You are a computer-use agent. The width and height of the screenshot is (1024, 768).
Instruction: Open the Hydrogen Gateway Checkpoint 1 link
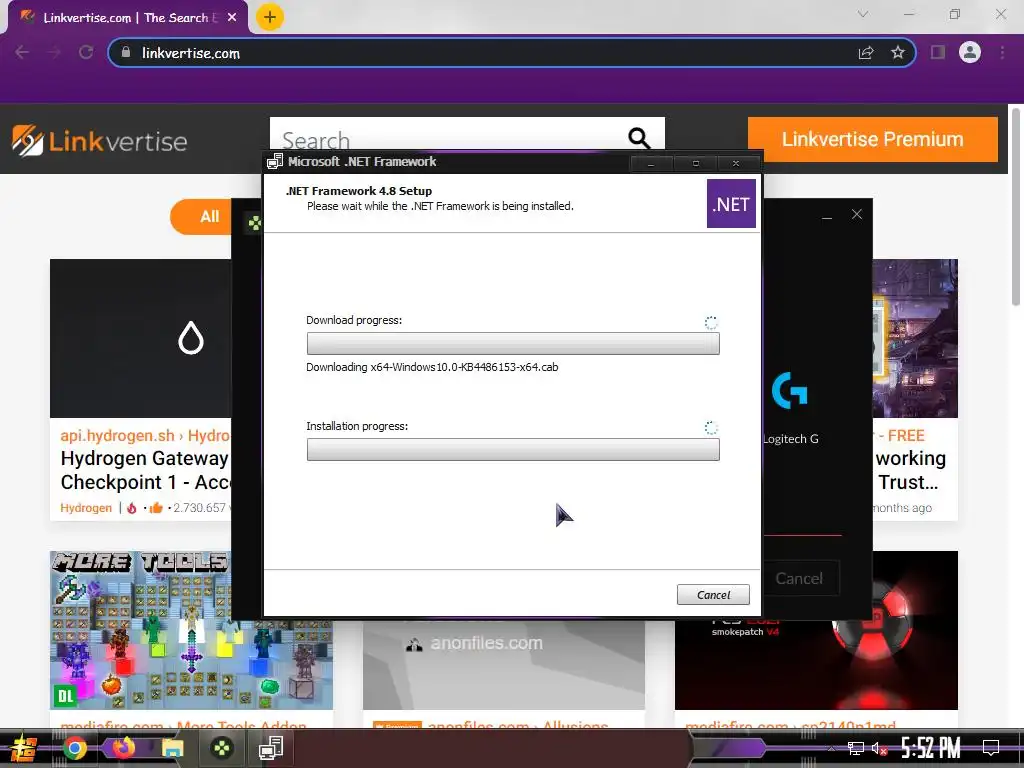[144, 470]
